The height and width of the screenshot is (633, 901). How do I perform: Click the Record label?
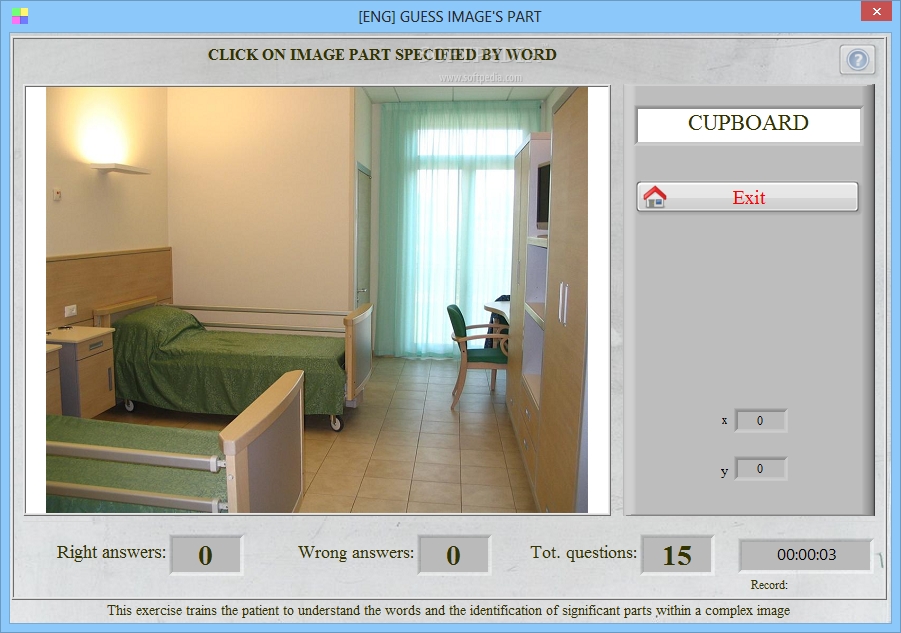click(x=769, y=585)
